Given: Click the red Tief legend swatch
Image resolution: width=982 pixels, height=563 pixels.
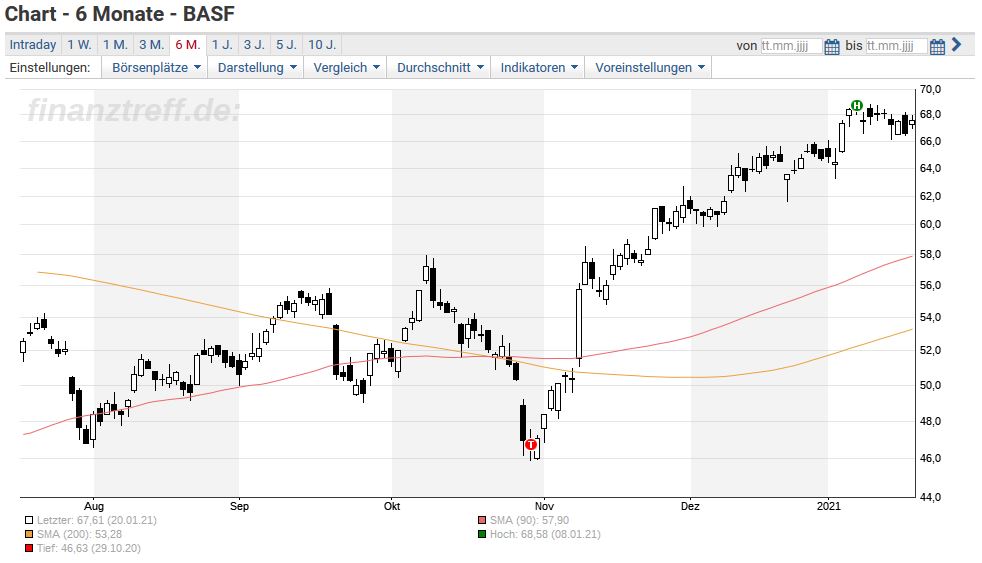Looking at the screenshot, I should click(29, 549).
